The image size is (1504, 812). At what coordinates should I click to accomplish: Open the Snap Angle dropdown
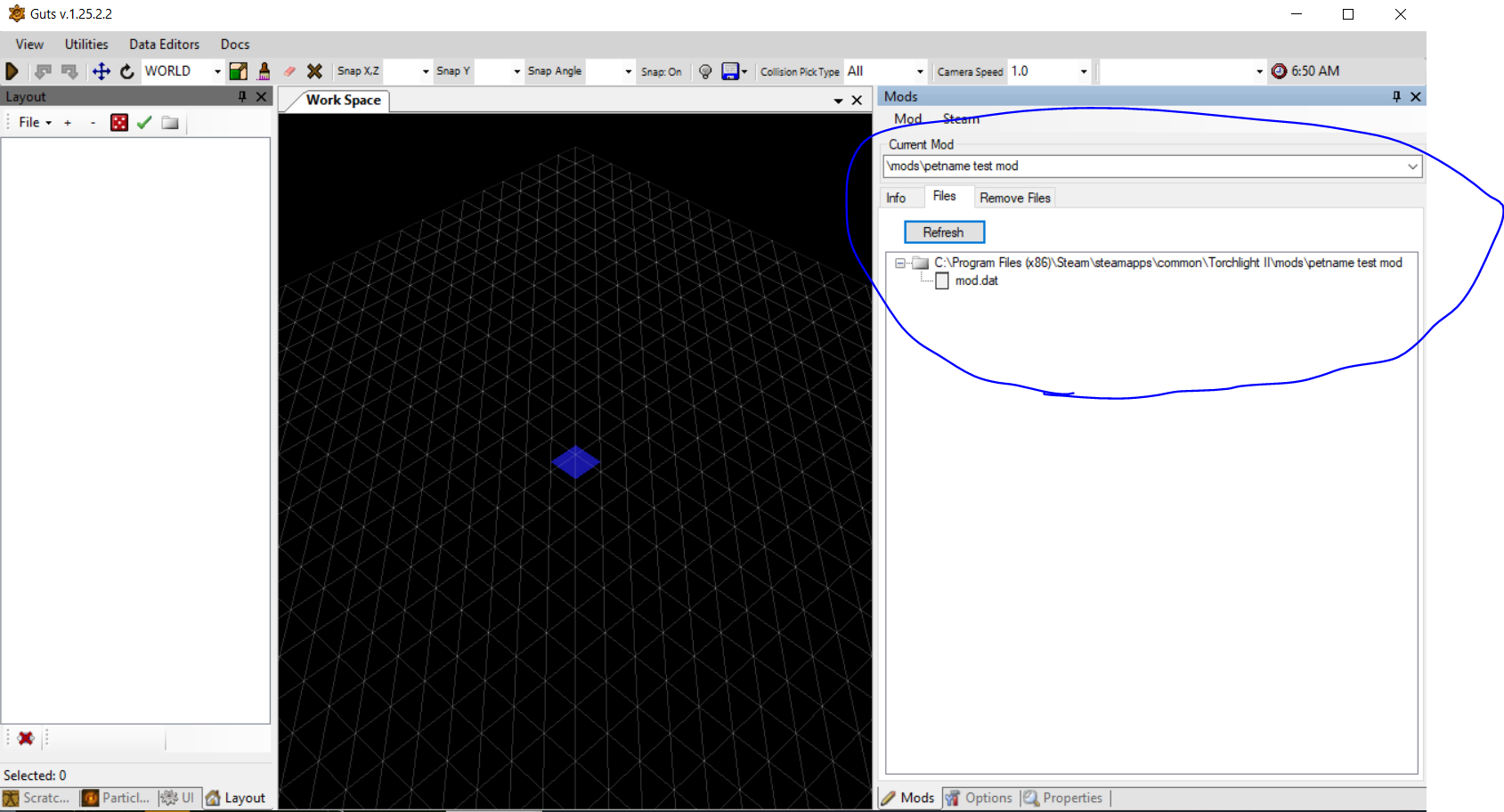(629, 71)
